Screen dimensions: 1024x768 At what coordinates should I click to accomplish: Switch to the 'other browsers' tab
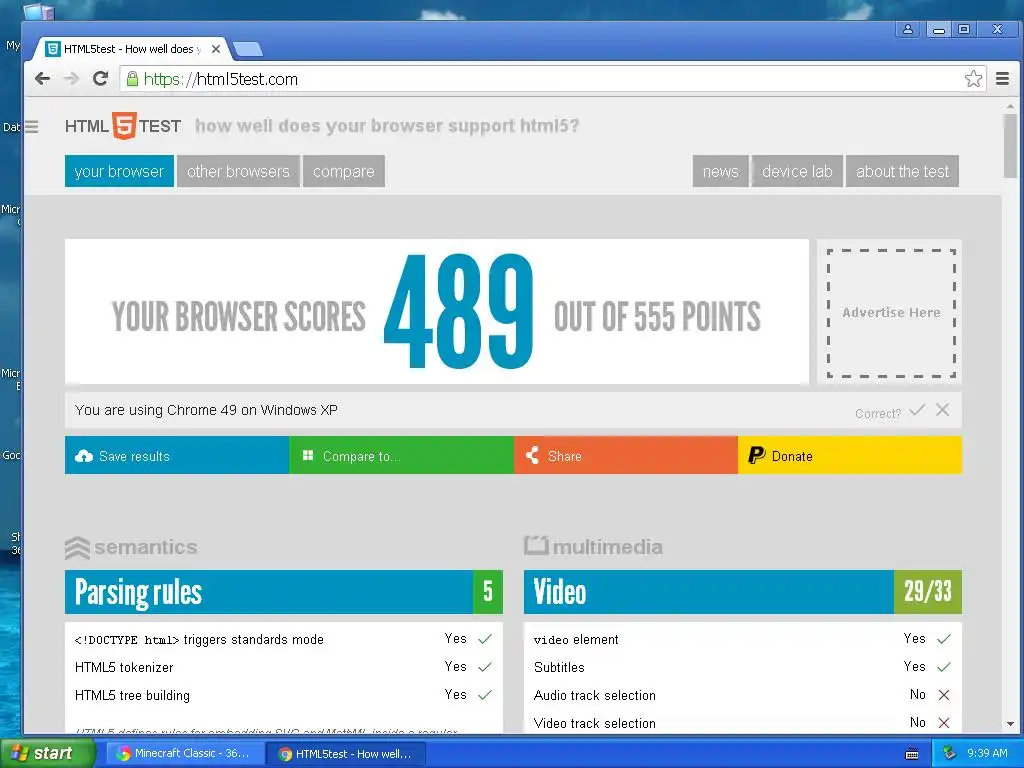238,171
